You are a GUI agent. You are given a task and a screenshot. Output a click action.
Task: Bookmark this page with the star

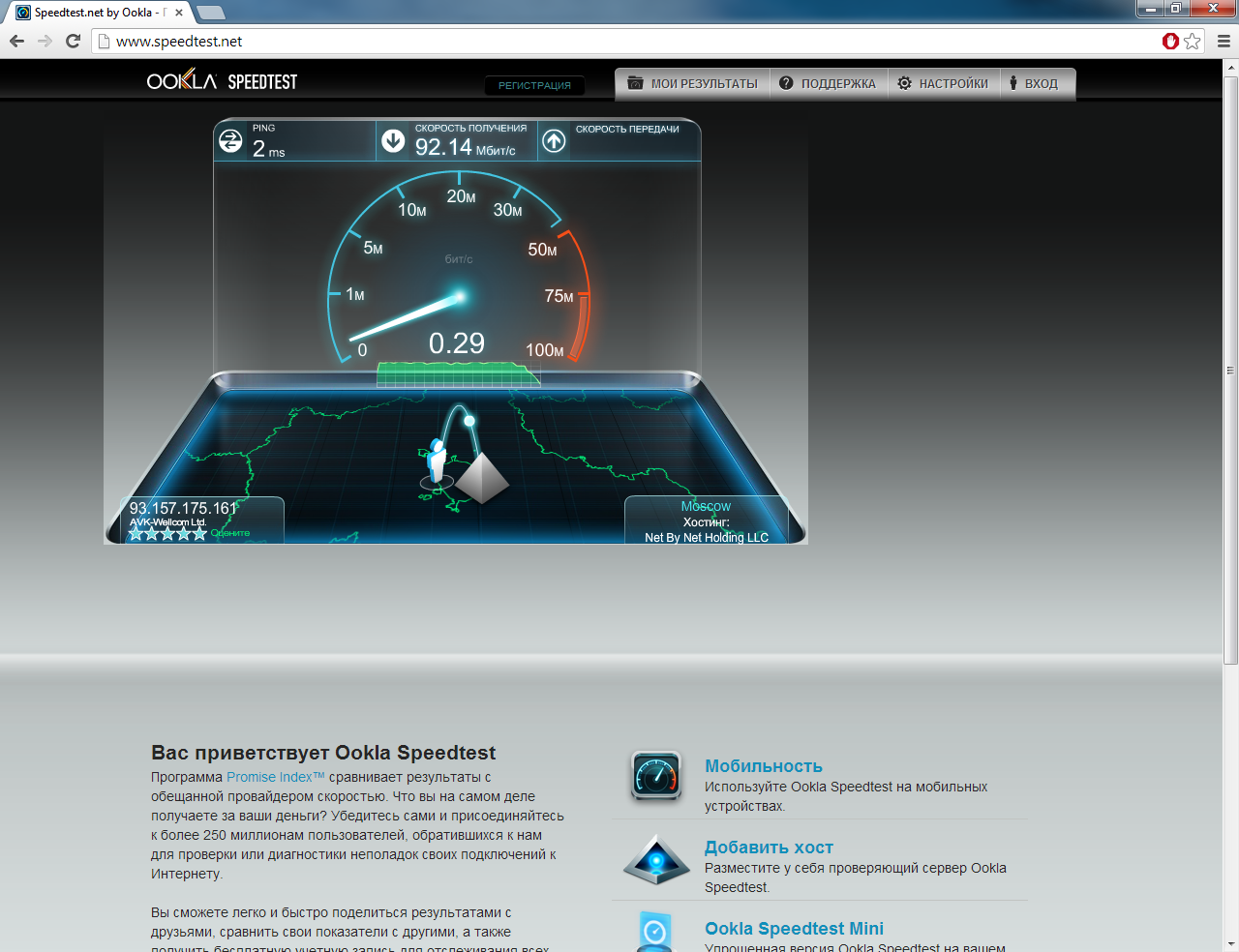(1193, 41)
